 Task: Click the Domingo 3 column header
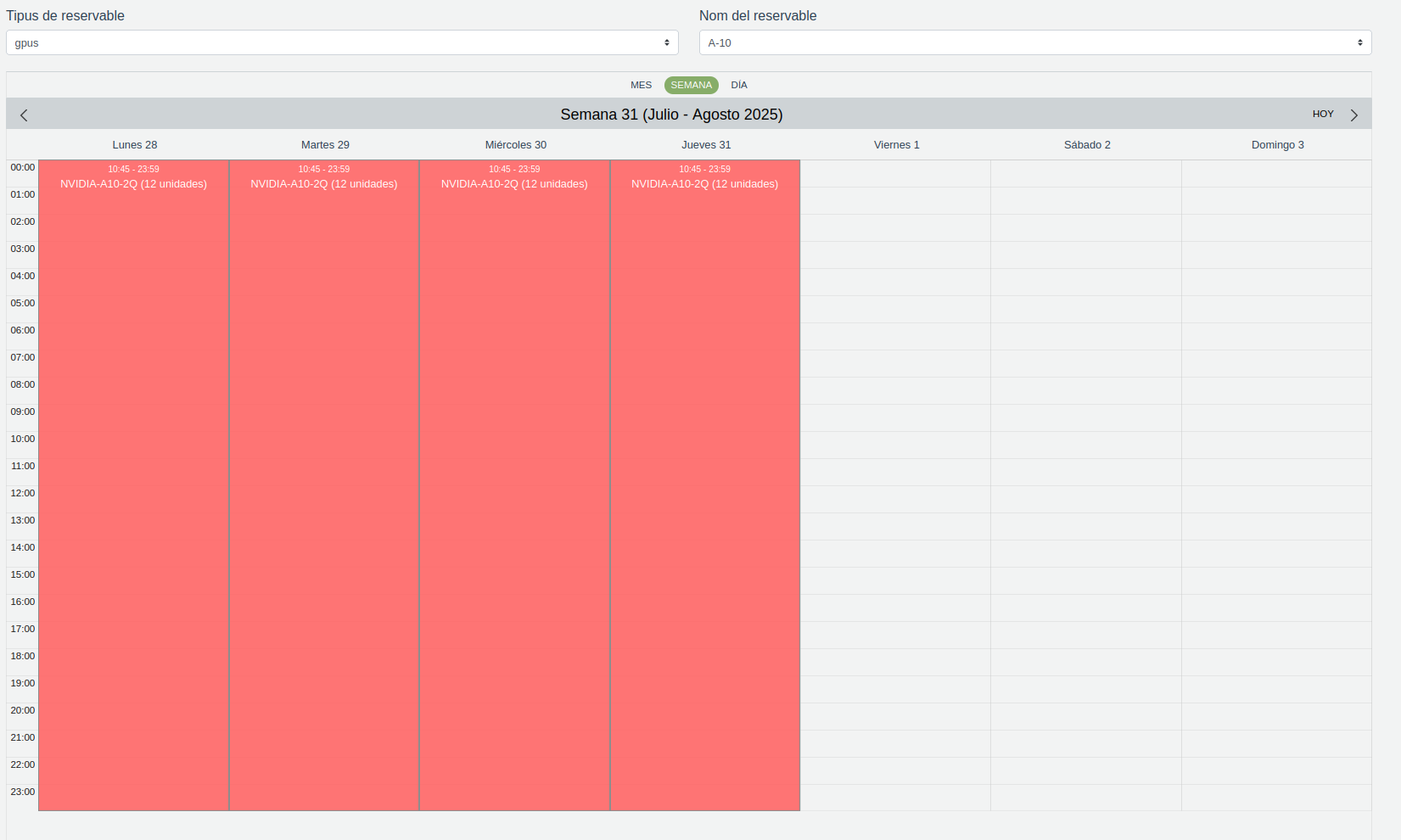(1277, 145)
